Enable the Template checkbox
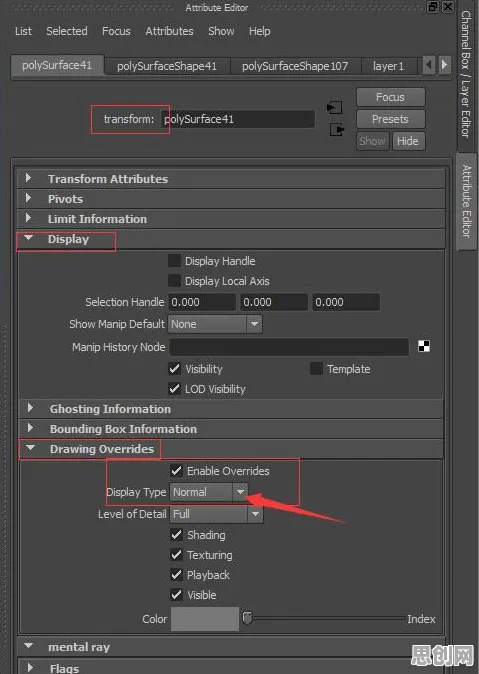Viewport: 479px width, 674px height. pyautogui.click(x=316, y=369)
